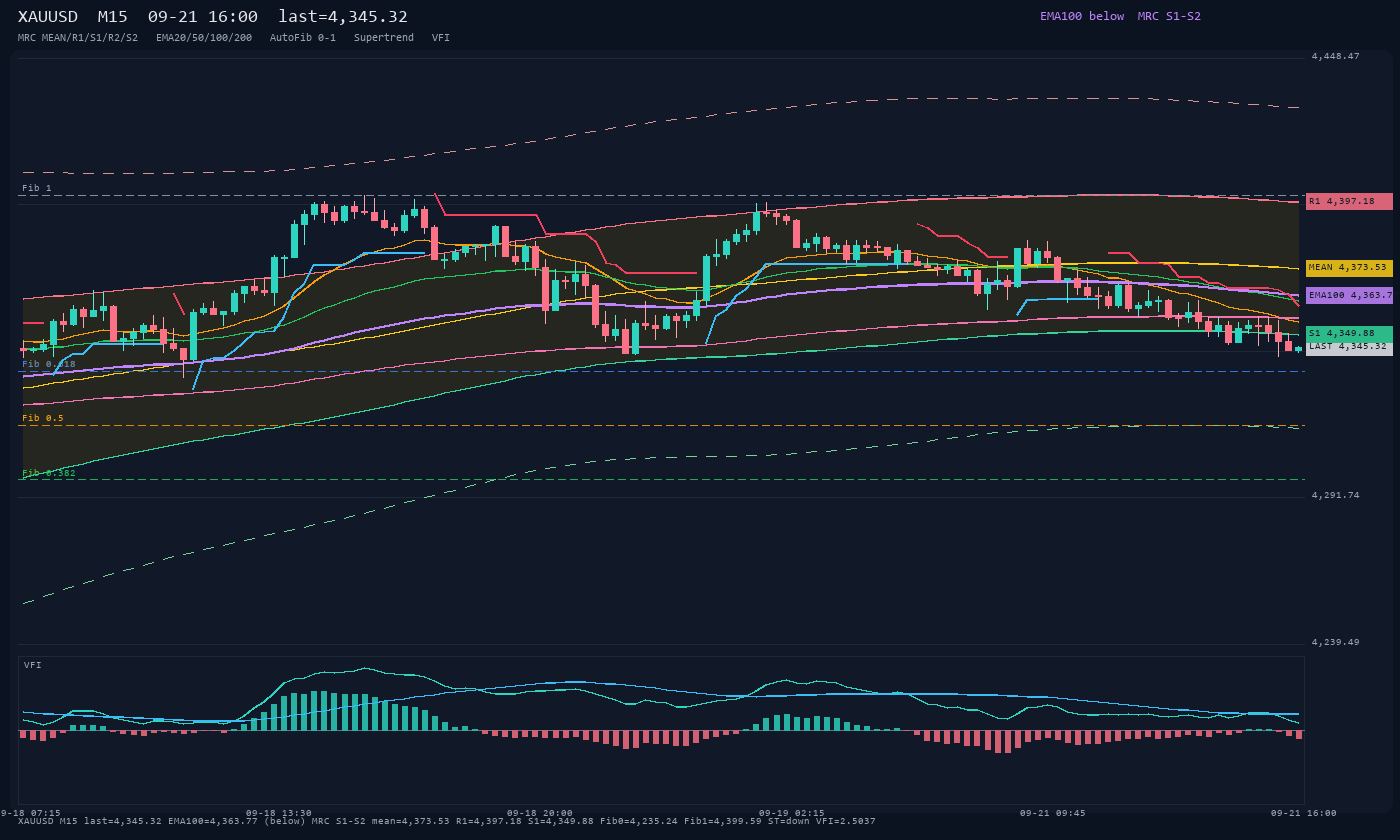Select the Fib 1 level label
The height and width of the screenshot is (840, 1400).
[37, 188]
